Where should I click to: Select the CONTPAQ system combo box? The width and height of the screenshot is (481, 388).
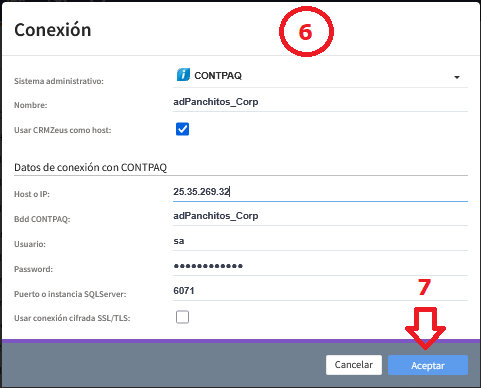coord(320,76)
